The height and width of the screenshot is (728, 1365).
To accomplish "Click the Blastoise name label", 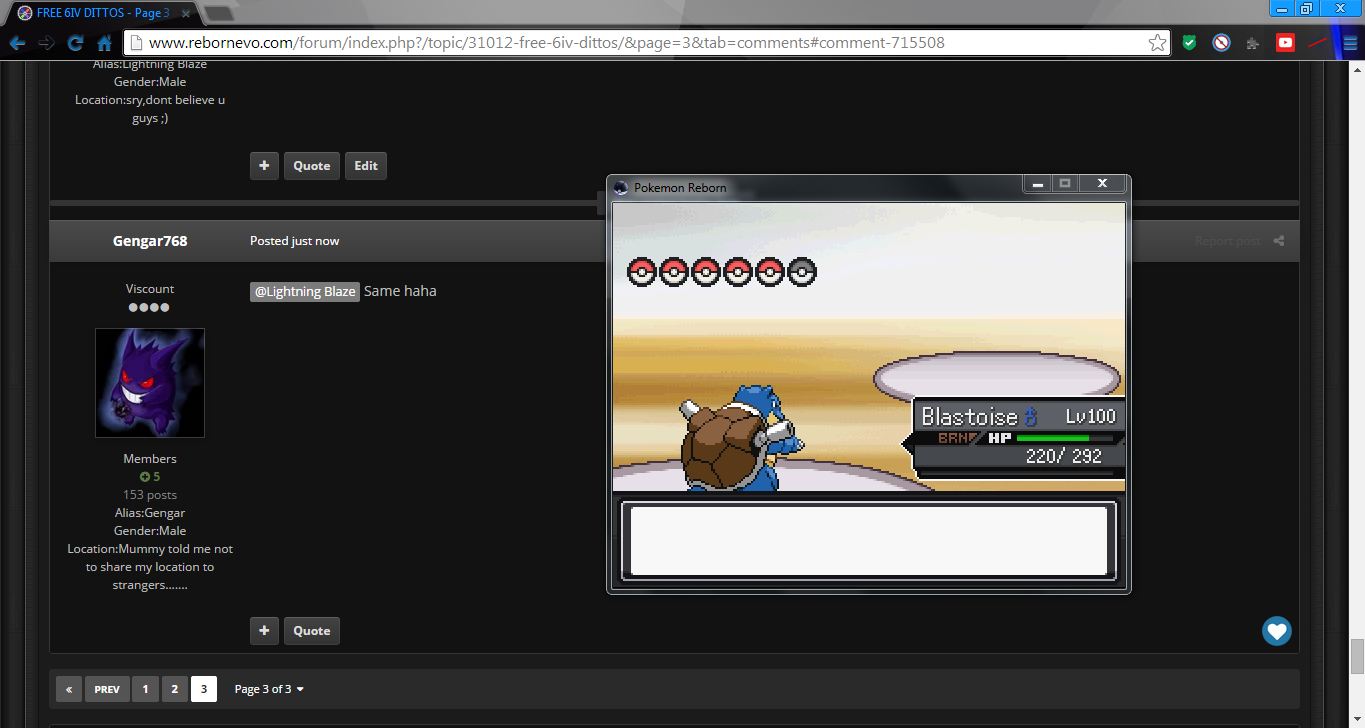I will pyautogui.click(x=969, y=416).
